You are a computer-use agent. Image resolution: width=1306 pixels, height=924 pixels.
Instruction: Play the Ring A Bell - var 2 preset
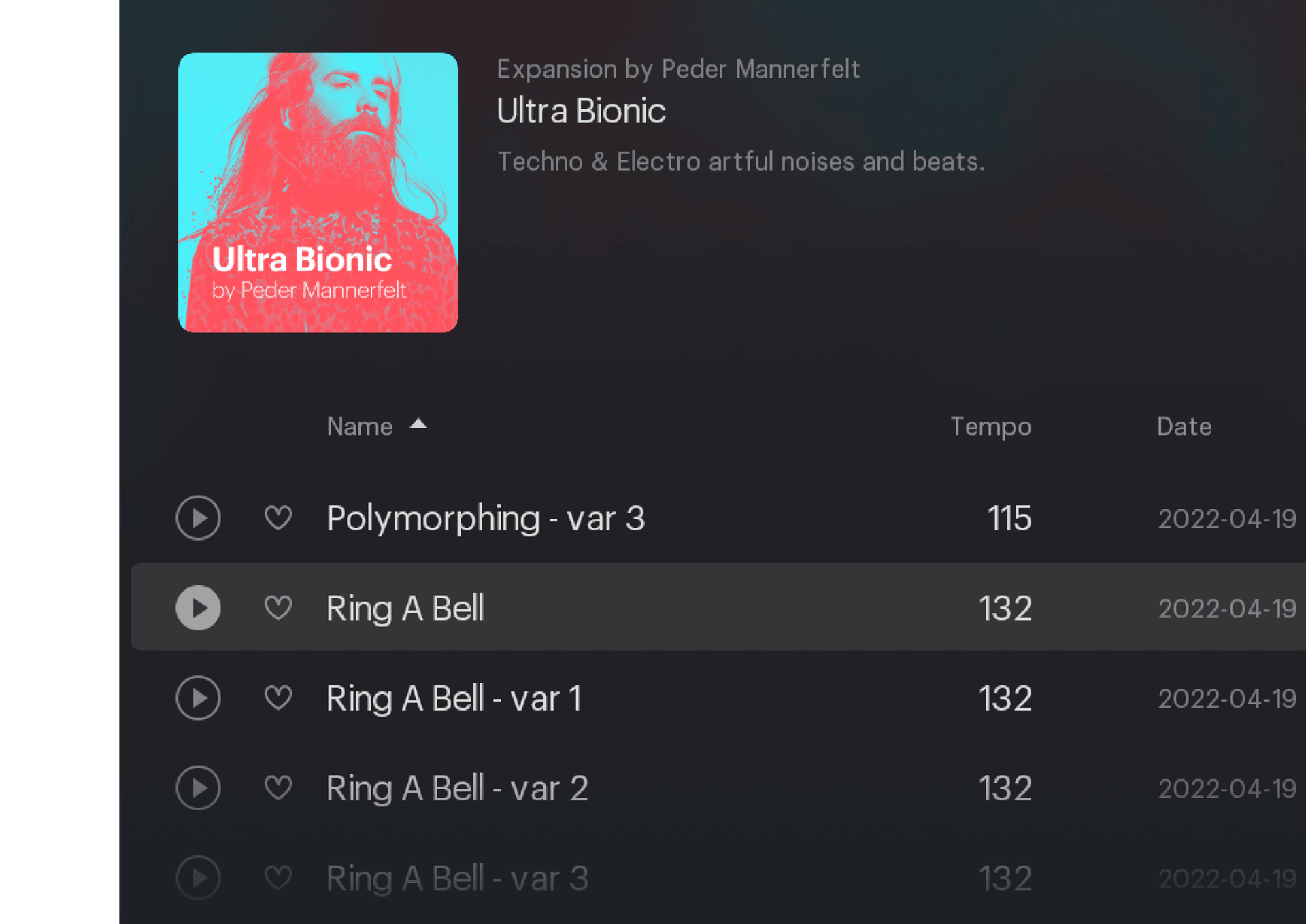click(198, 788)
